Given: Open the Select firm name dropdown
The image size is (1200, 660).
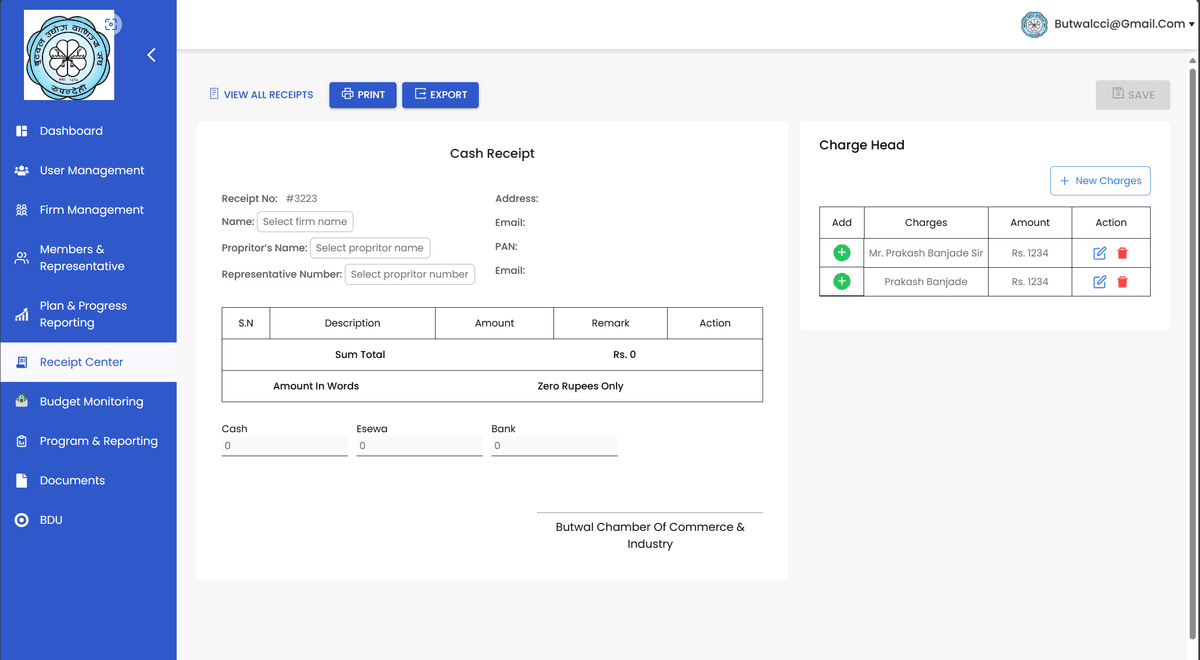Looking at the screenshot, I should pos(305,222).
